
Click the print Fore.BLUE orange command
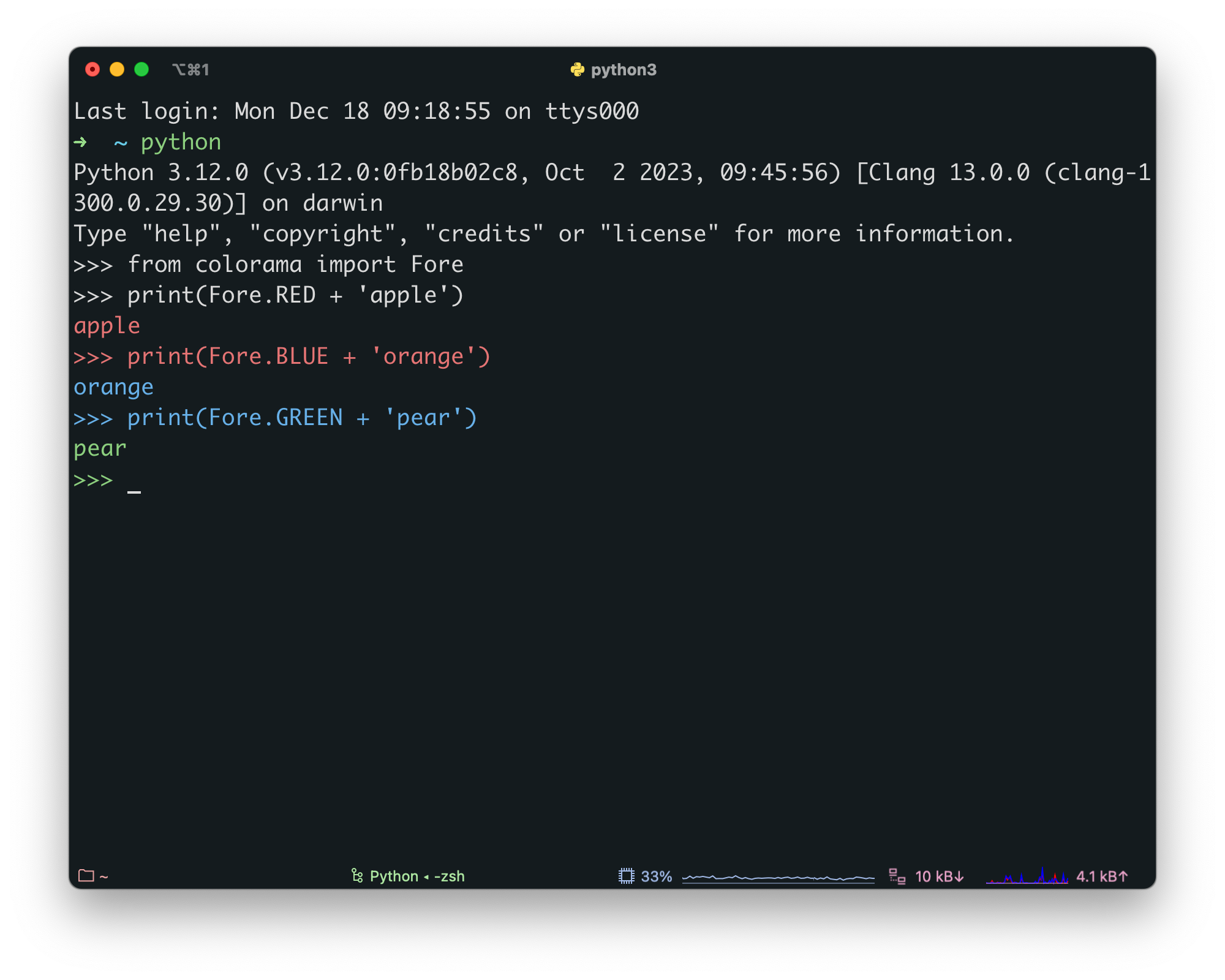282,356
